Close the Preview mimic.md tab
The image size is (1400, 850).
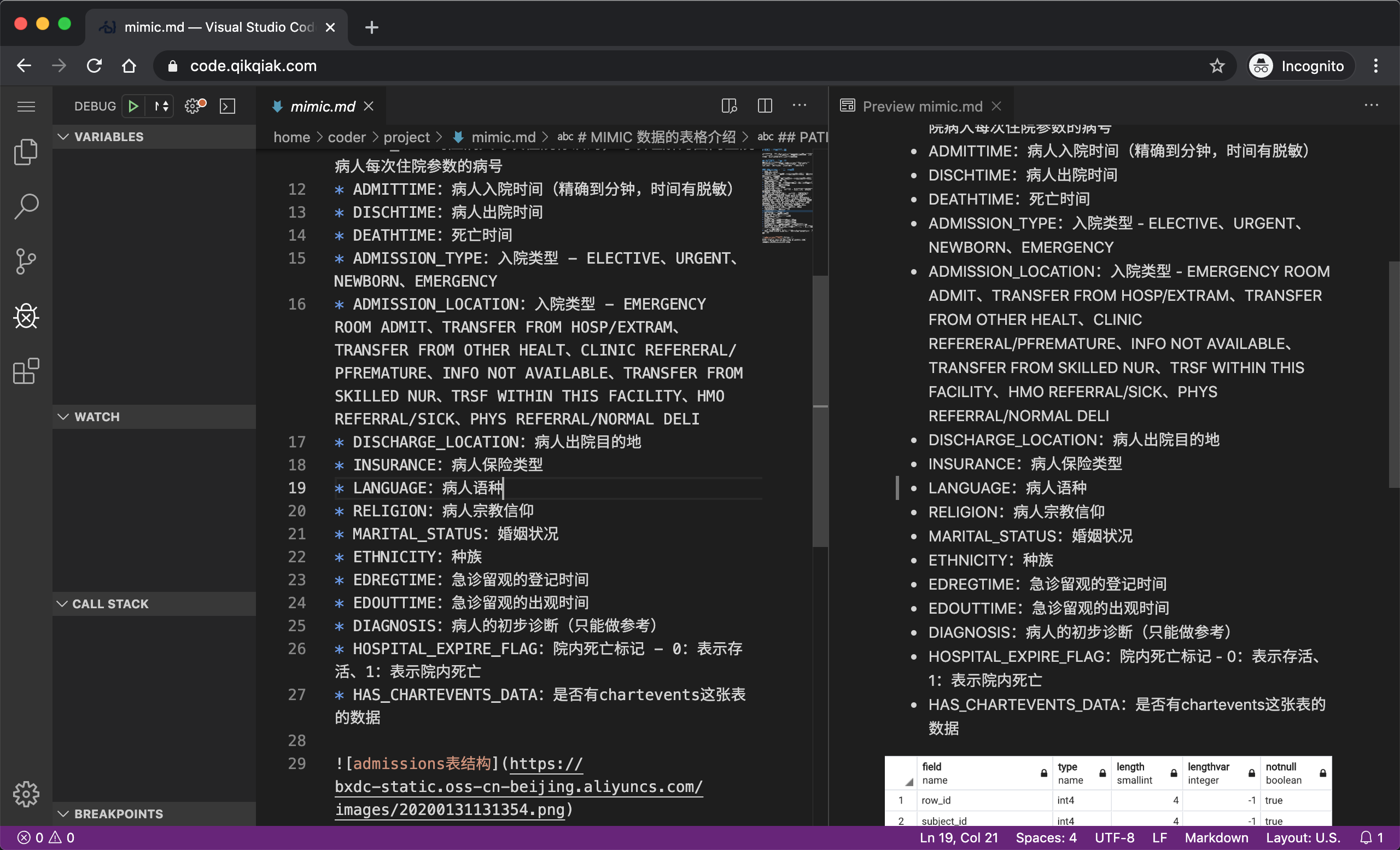tap(996, 106)
